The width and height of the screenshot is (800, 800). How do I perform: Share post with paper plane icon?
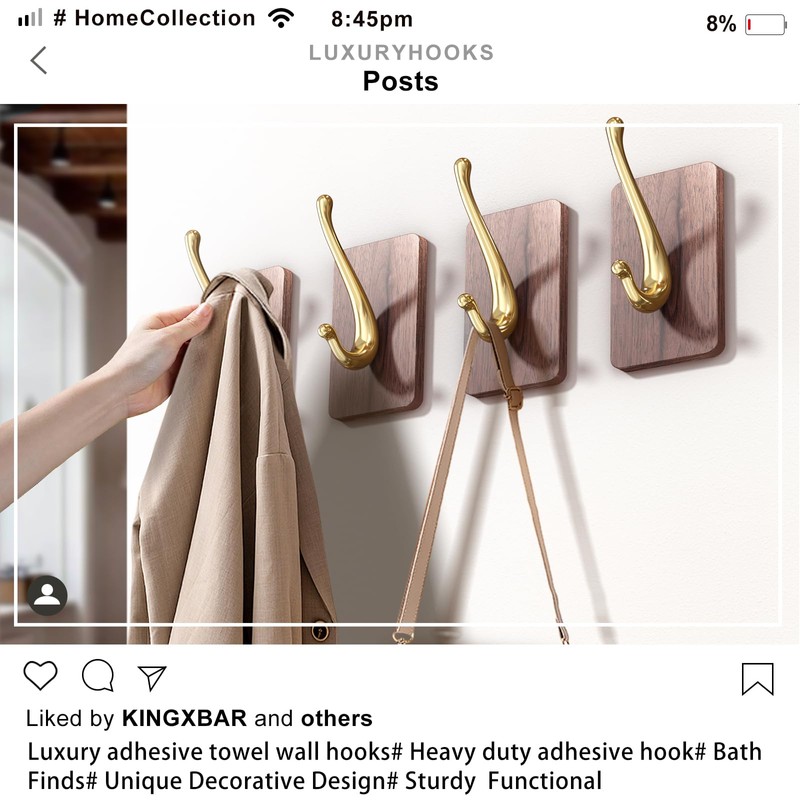(152, 678)
